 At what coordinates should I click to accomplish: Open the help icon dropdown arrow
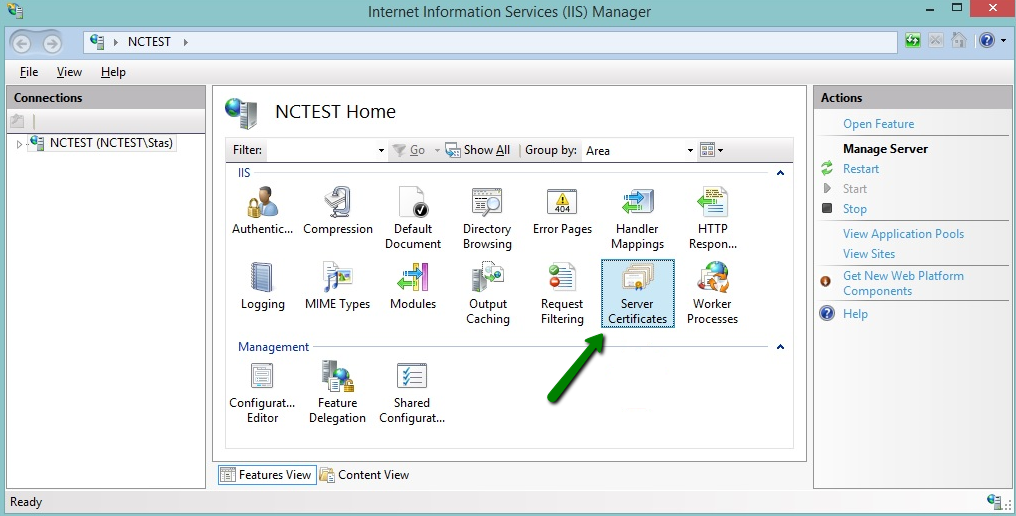coord(1004,41)
